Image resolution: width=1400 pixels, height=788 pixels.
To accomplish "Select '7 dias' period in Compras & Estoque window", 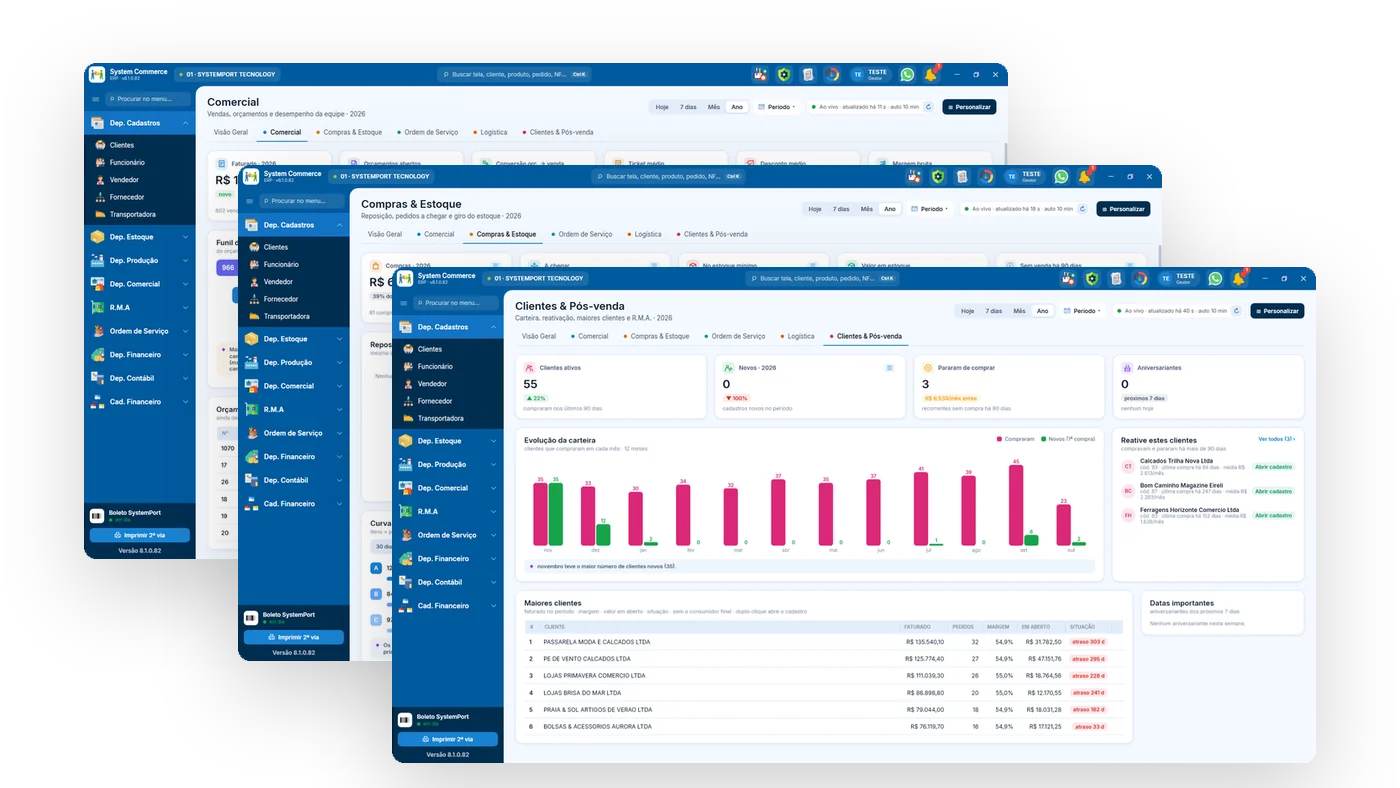I will pos(841,209).
